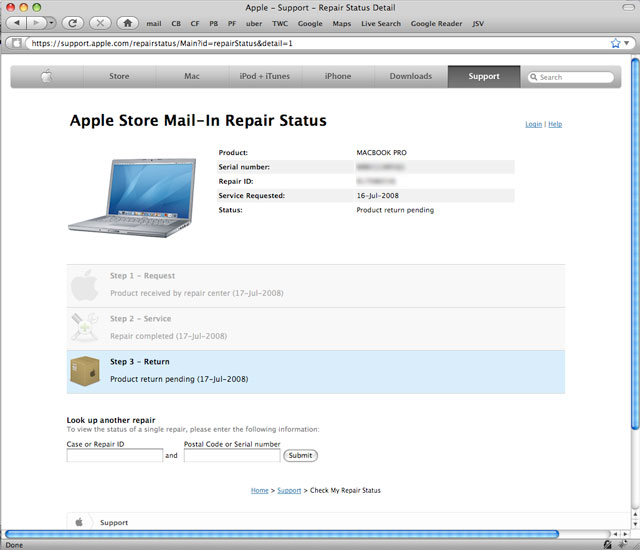The height and width of the screenshot is (550, 640).
Task: Open the 'CF' bookmark
Action: (195, 24)
